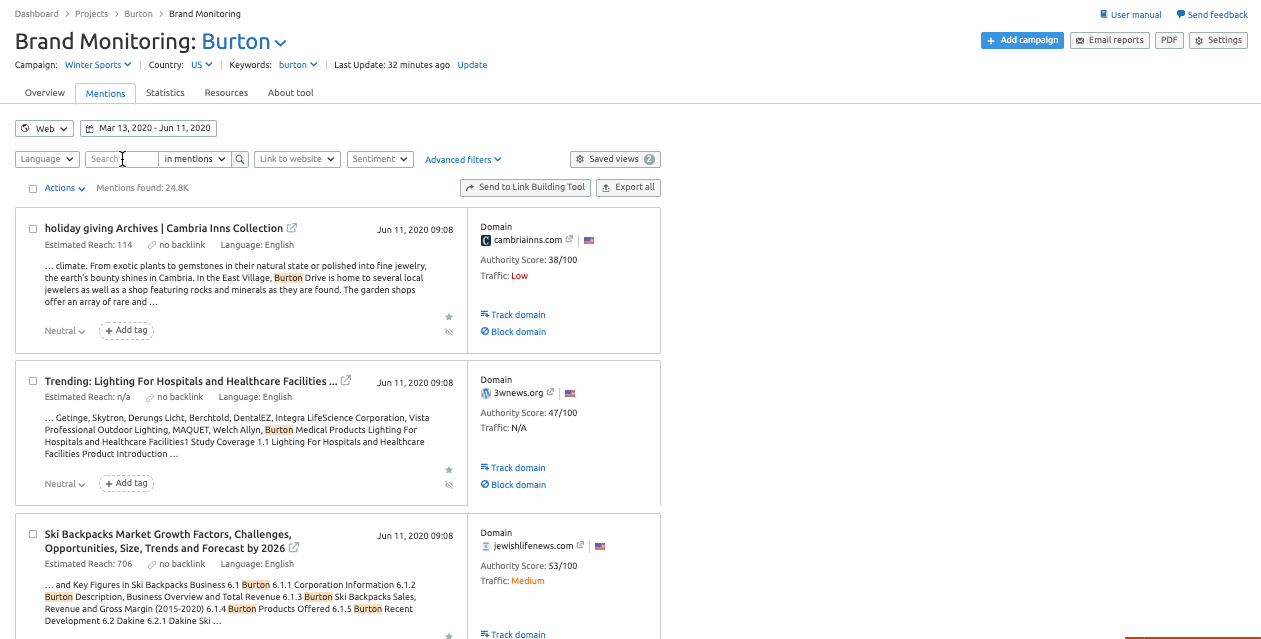Click the US flag beside jewishlifenews.com
The width and height of the screenshot is (1261, 639).
click(600, 546)
